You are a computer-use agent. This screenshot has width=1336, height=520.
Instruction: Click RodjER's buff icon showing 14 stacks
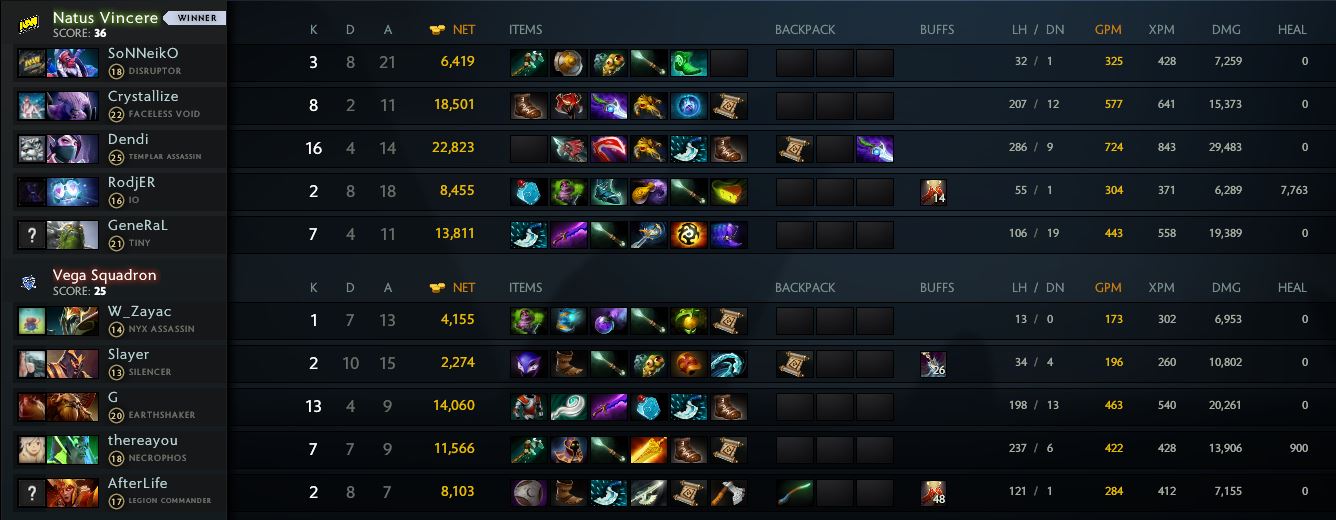click(x=933, y=192)
